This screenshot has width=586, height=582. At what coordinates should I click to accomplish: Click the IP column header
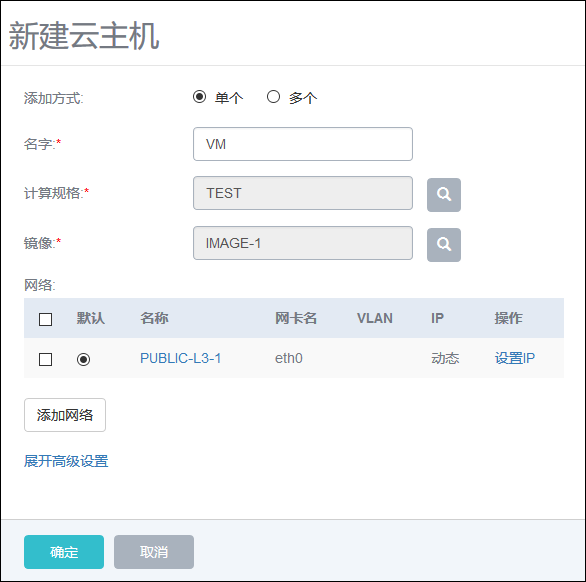pyautogui.click(x=437, y=318)
